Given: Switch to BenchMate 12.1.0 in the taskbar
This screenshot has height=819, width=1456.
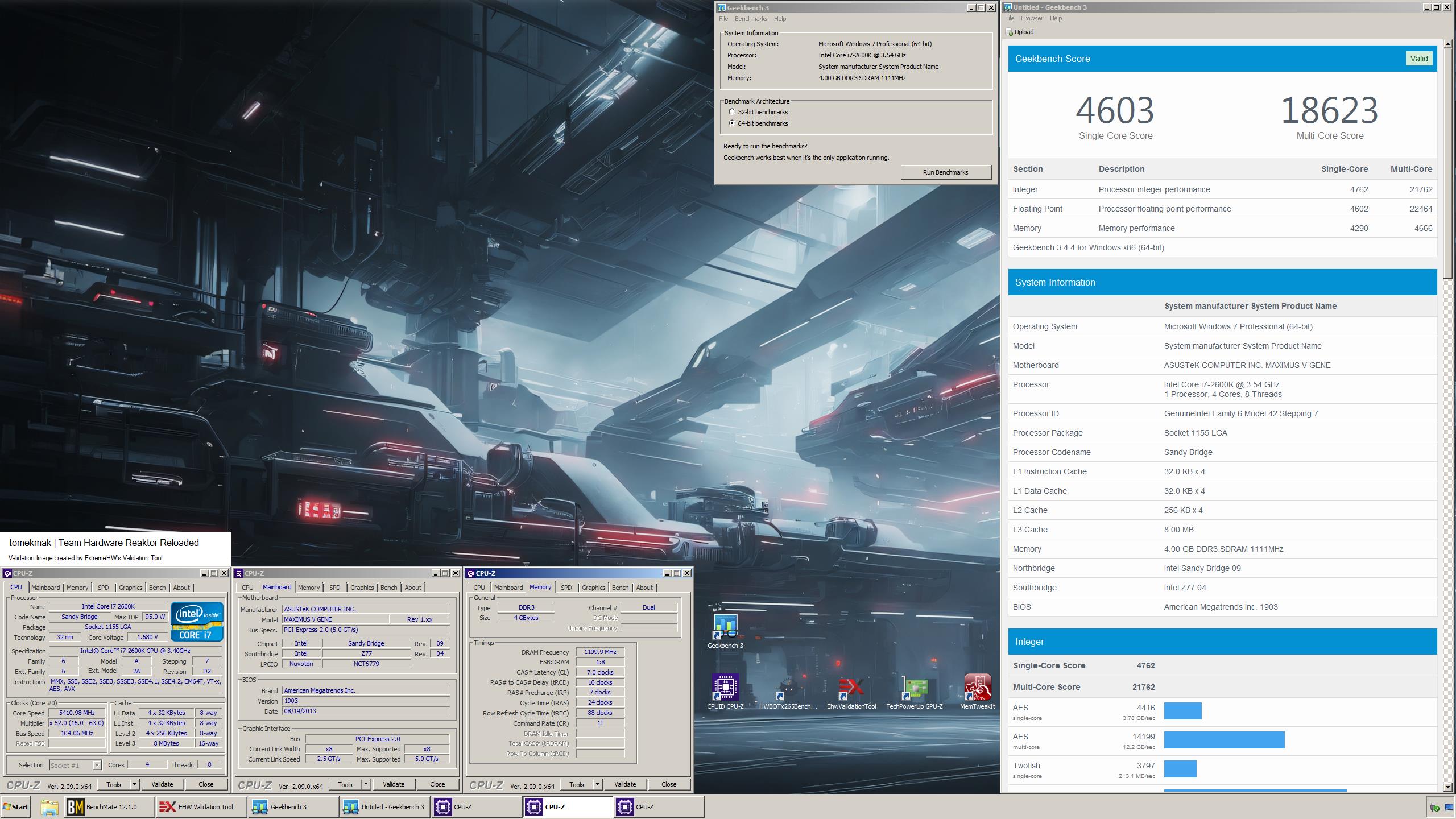Looking at the screenshot, I should coord(109,807).
